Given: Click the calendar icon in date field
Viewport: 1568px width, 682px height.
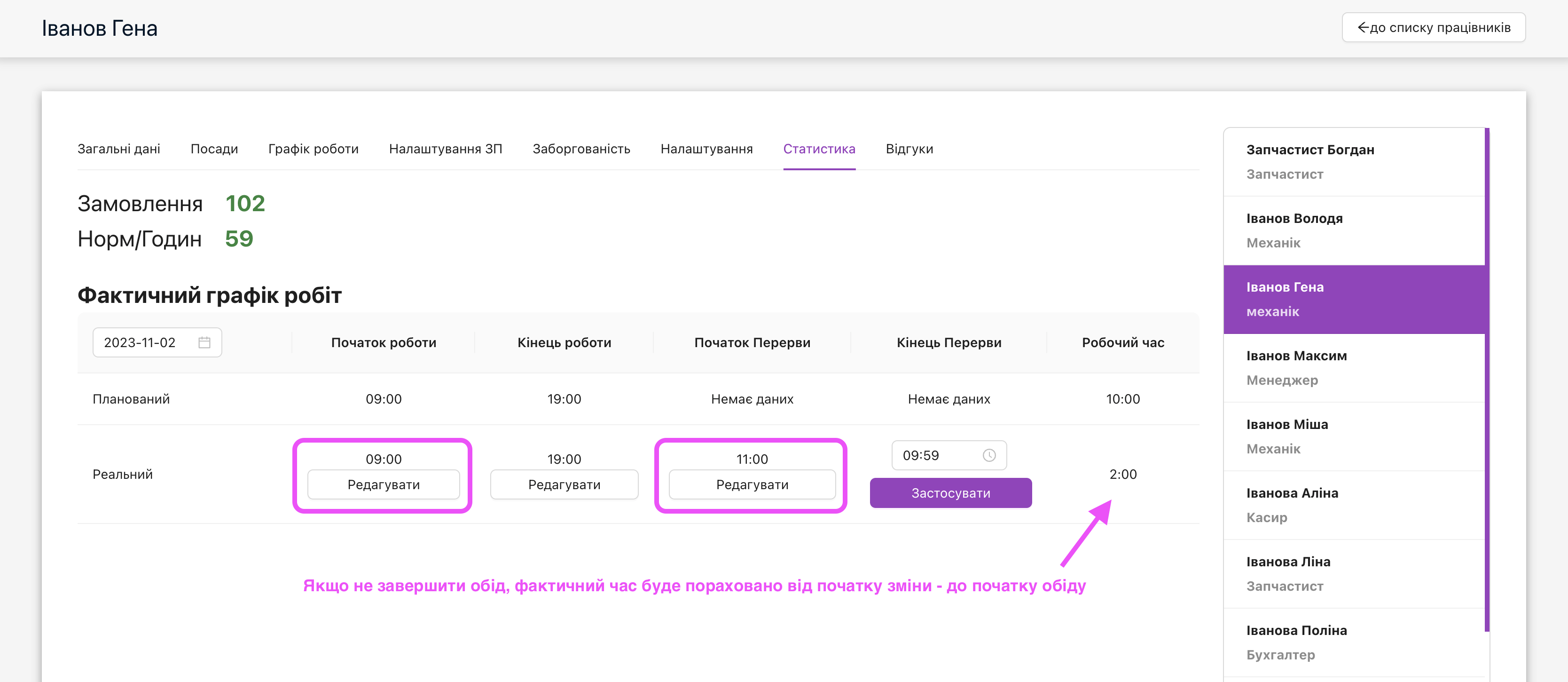Looking at the screenshot, I should (204, 342).
